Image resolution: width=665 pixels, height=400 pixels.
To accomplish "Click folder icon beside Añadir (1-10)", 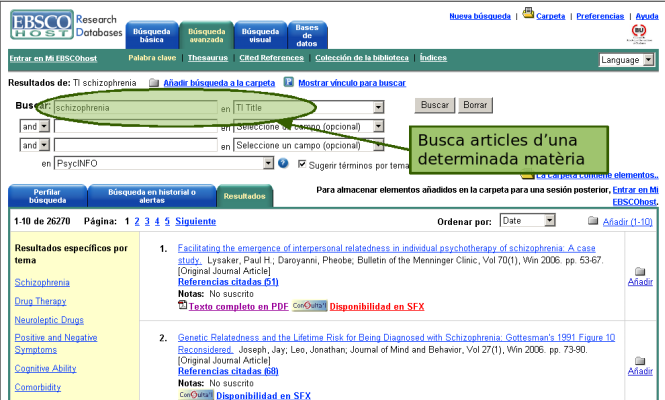I will pos(593,221).
